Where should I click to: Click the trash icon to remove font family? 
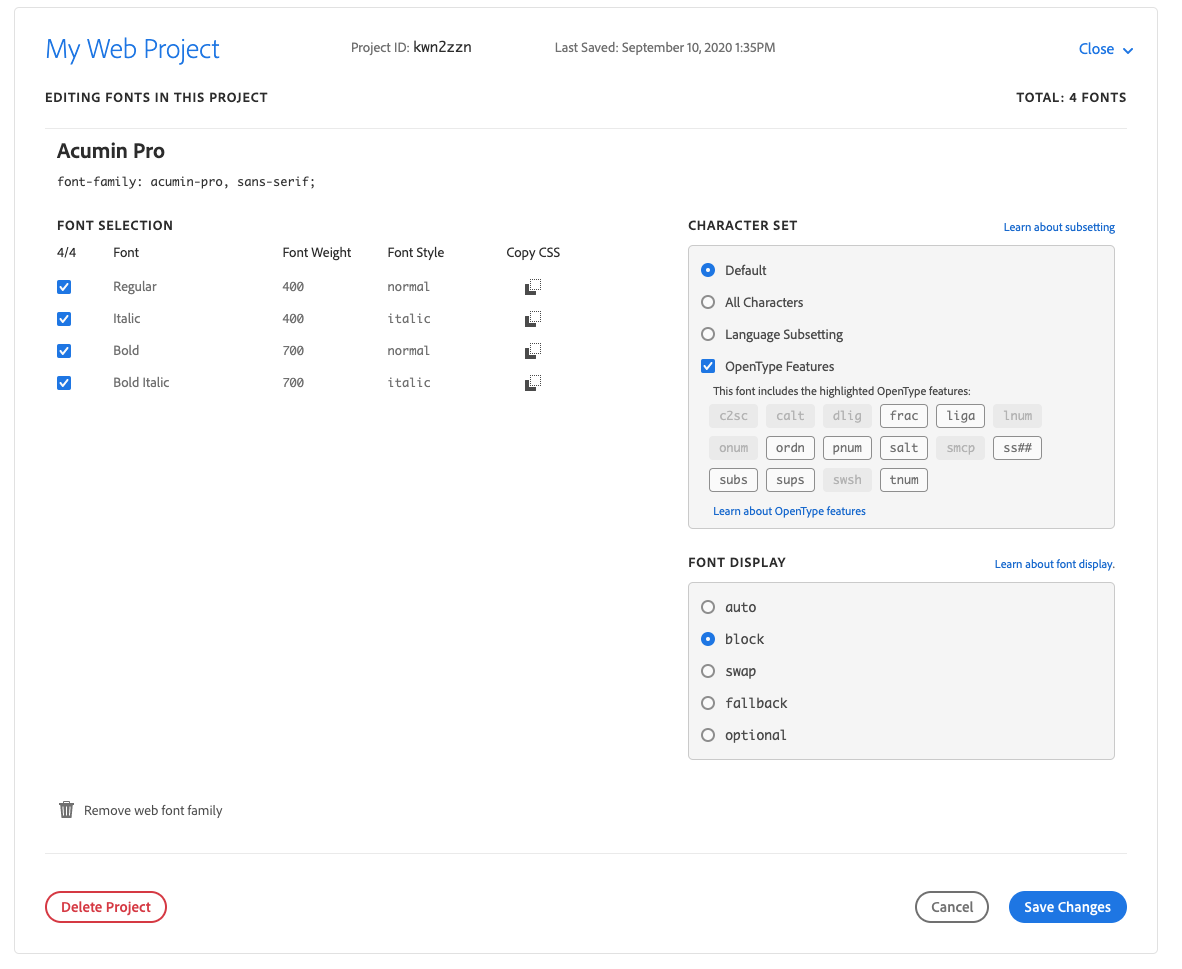[67, 810]
